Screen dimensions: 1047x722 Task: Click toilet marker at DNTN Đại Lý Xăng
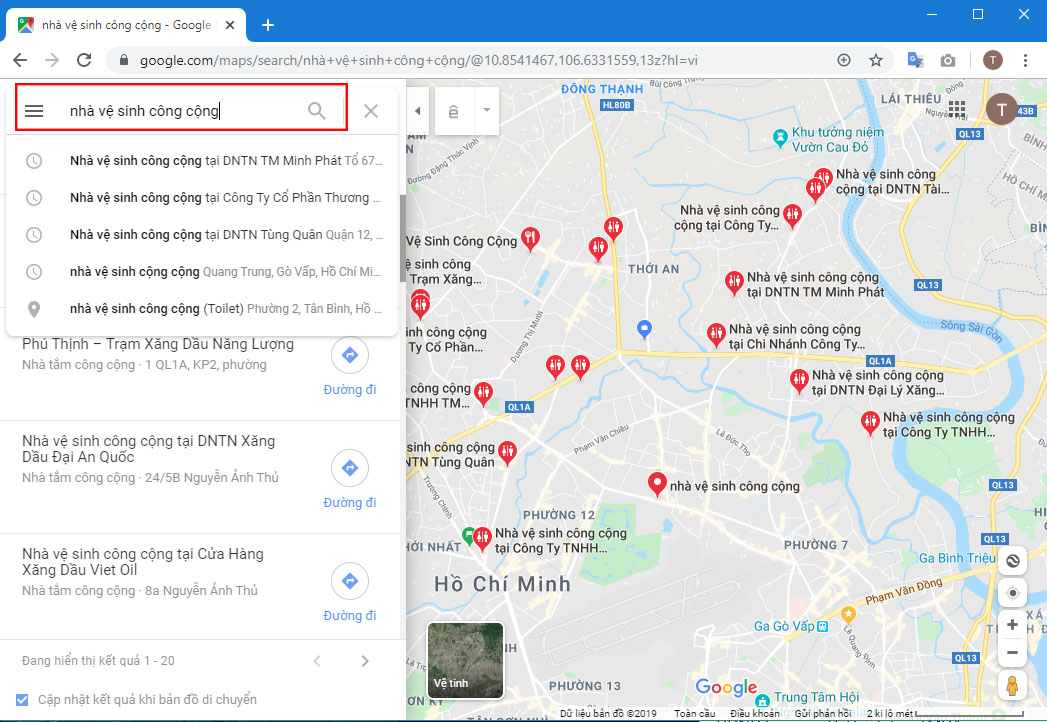pyautogui.click(x=799, y=381)
